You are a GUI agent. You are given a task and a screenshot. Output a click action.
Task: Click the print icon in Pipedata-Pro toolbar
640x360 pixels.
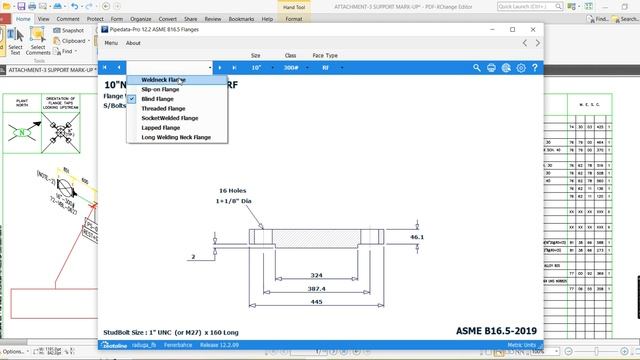click(491, 68)
